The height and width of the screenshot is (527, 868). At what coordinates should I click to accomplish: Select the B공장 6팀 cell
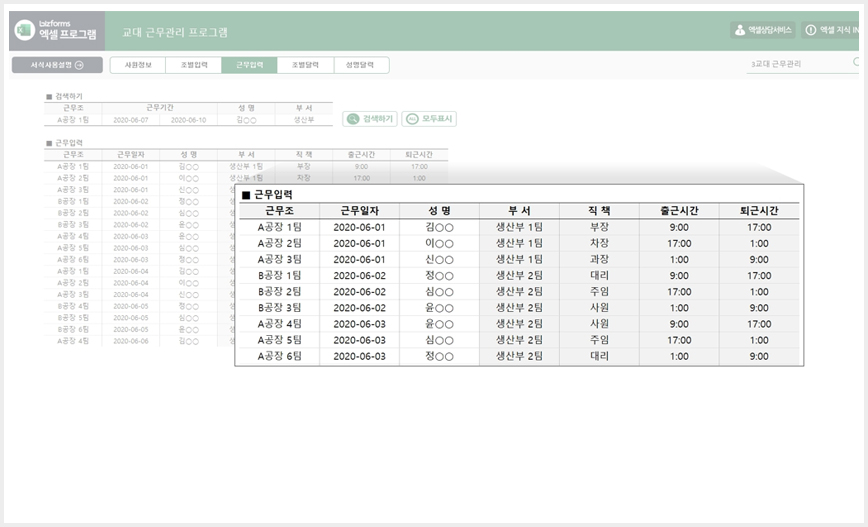coord(73,329)
